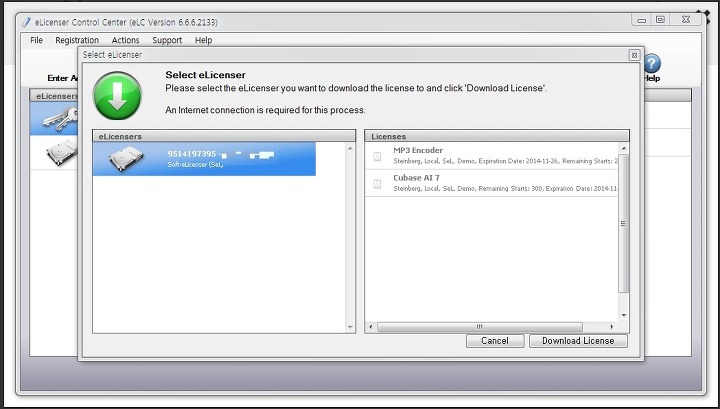The image size is (720, 409).
Task: Maximize the eLicenser Control Center window
Action: pyautogui.click(x=660, y=20)
